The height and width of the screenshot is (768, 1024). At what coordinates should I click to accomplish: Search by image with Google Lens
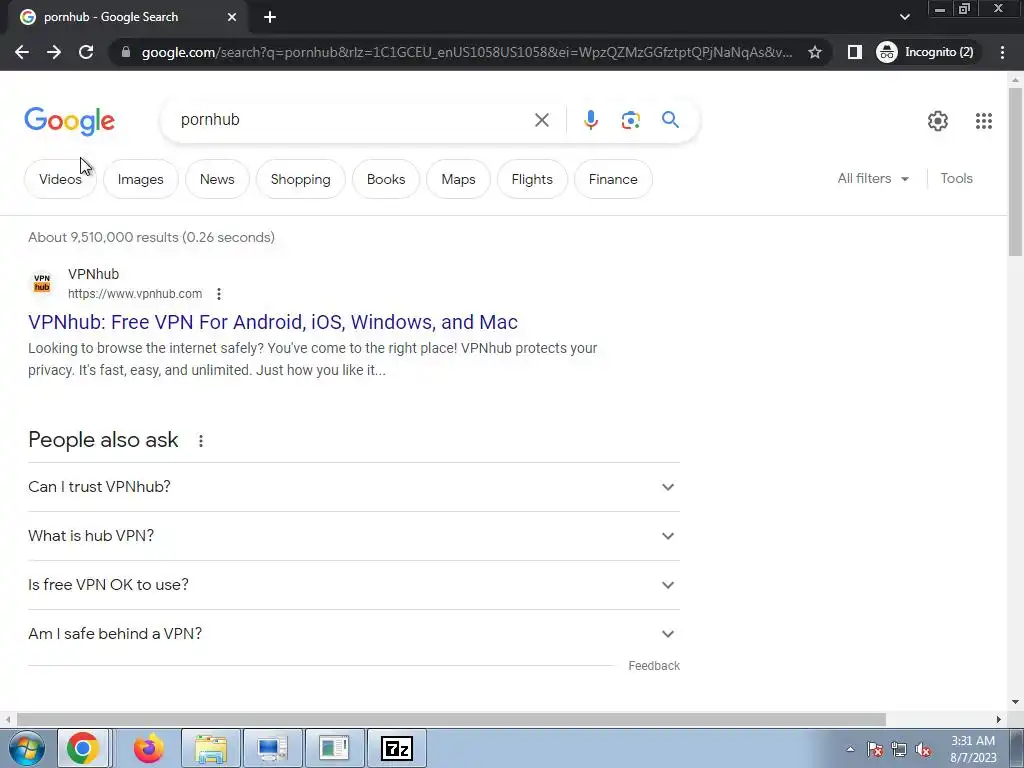coord(630,120)
